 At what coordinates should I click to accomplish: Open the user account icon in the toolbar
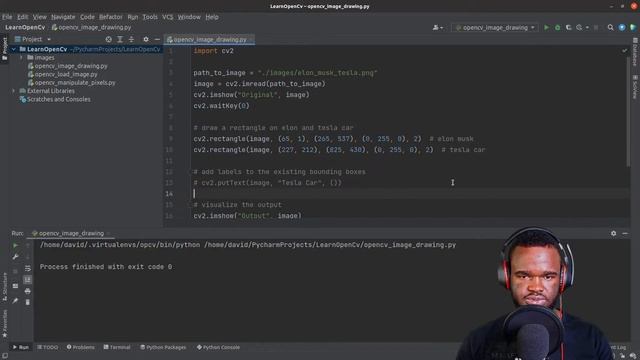tap(438, 27)
